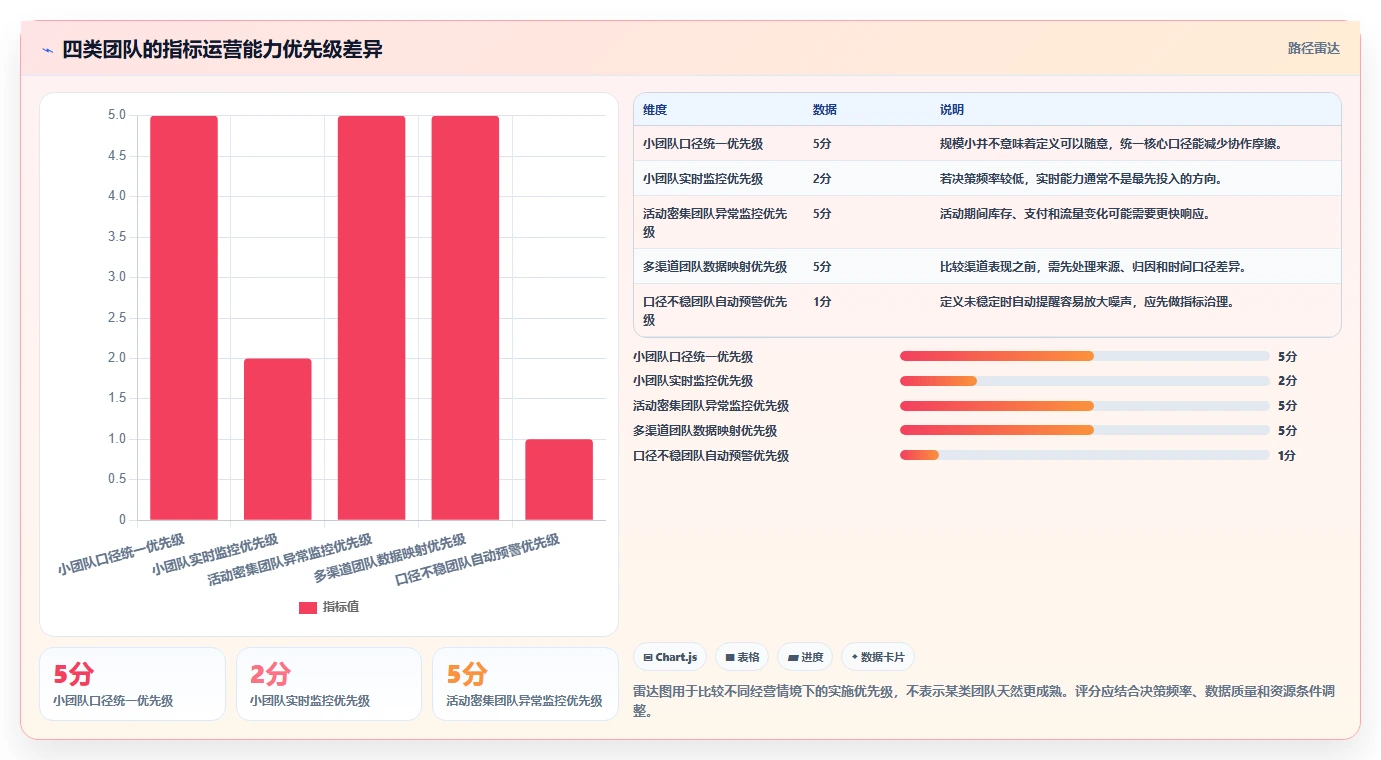Screen dimensions: 1381x760
Task: Toggle the 指标值 legend swatch under the chart
Action: tap(308, 607)
